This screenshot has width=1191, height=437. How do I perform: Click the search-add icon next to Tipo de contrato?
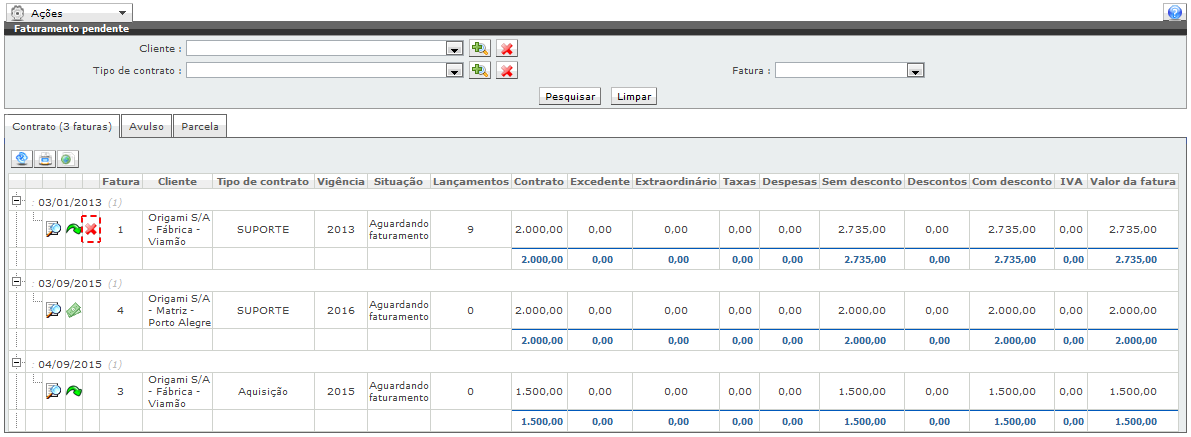[480, 71]
